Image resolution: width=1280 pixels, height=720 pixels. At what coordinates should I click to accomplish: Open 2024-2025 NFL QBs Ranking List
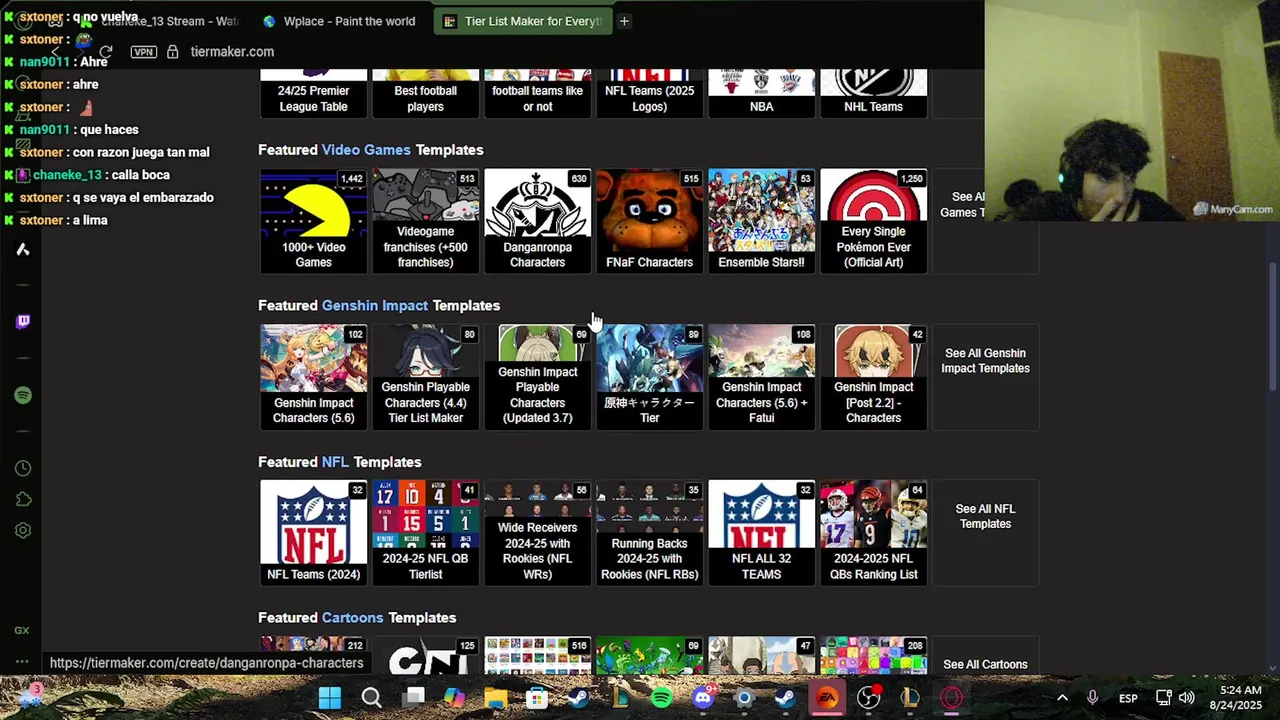click(873, 533)
